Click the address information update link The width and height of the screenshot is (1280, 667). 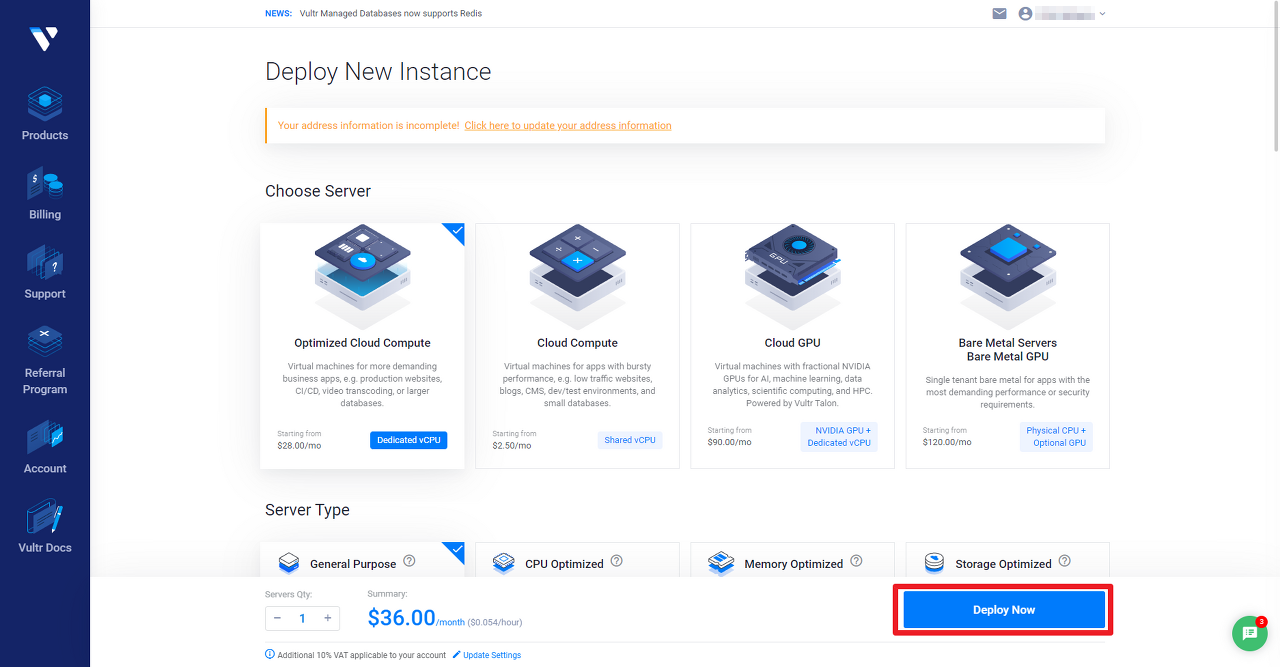(568, 125)
